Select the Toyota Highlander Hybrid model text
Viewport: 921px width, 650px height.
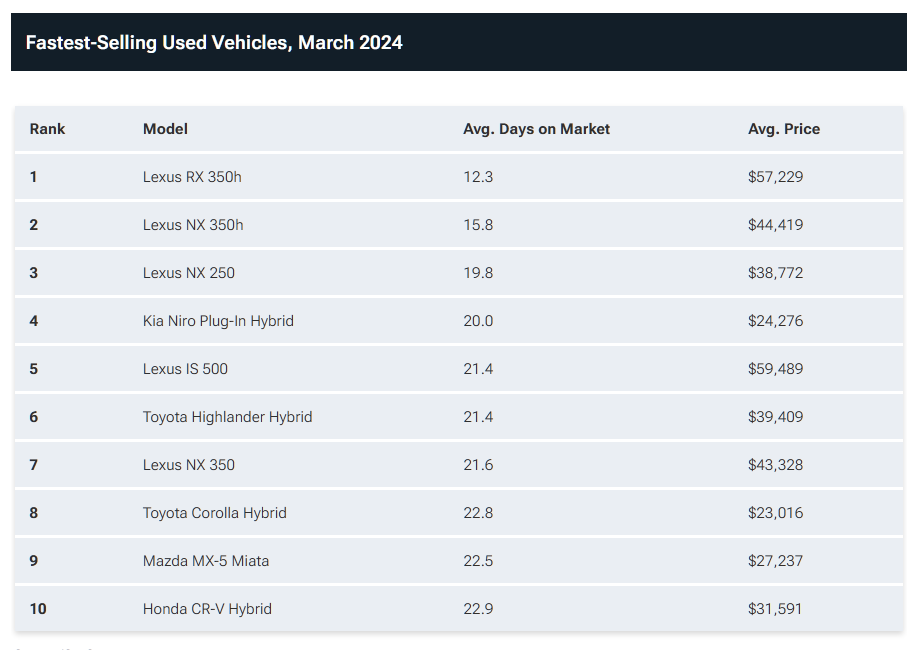pyautogui.click(x=227, y=417)
